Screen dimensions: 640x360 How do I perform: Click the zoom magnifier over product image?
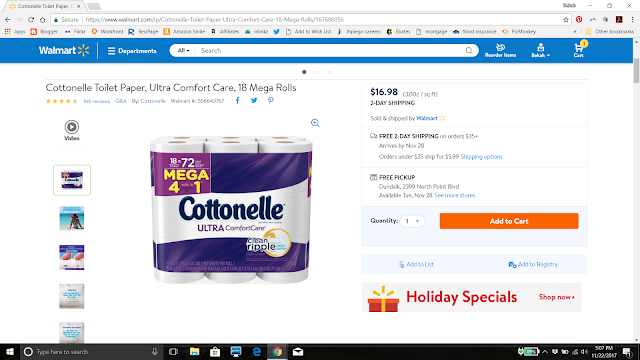[x=315, y=123]
